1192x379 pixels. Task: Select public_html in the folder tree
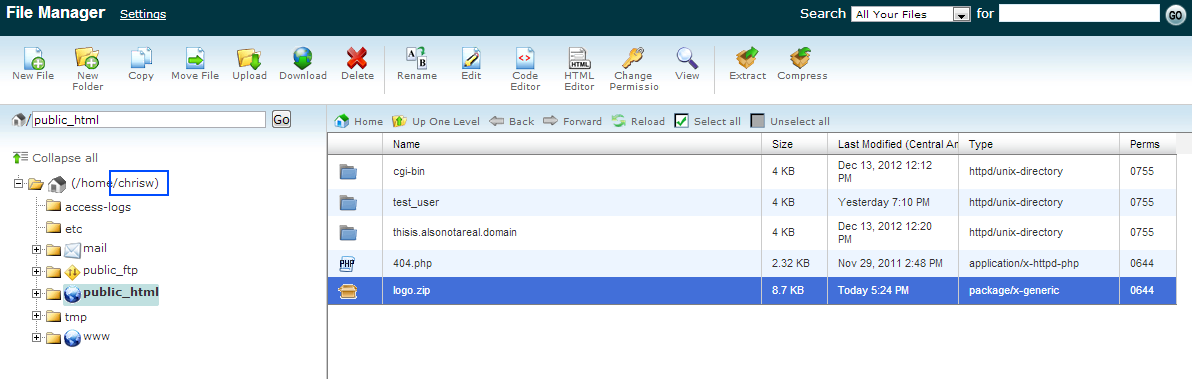coord(121,292)
